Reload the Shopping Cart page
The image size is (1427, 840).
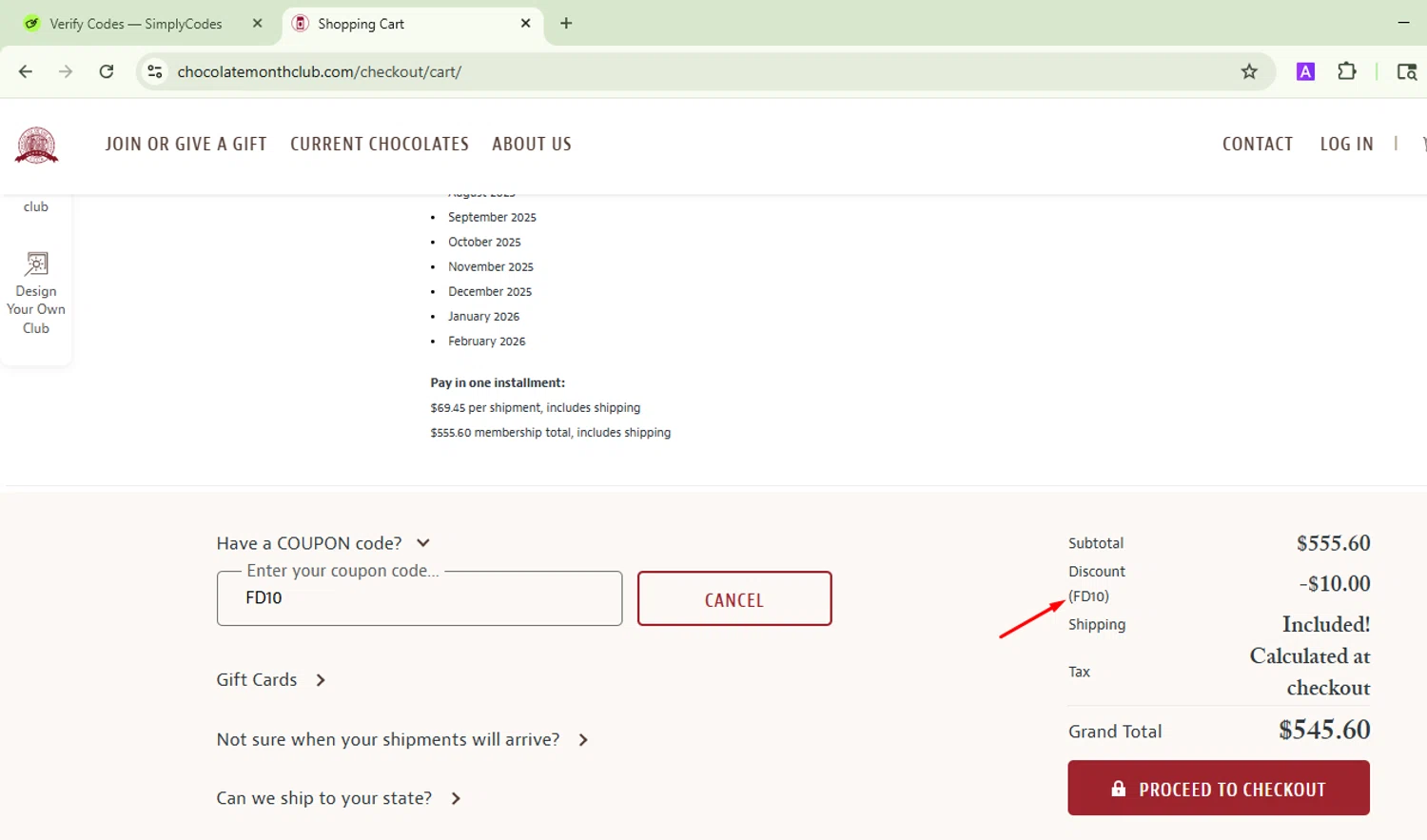(107, 71)
